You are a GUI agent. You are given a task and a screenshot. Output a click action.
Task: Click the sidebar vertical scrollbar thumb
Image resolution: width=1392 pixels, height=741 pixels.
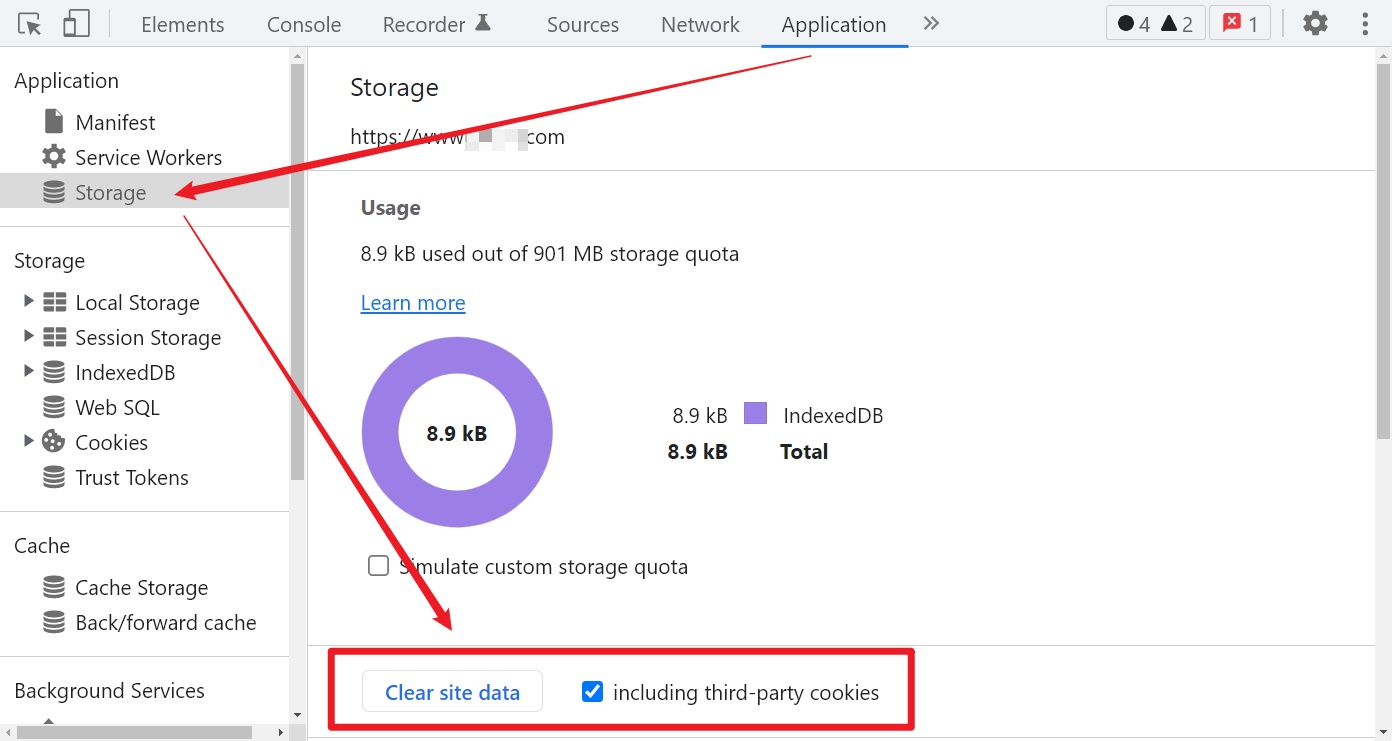[x=297, y=271]
